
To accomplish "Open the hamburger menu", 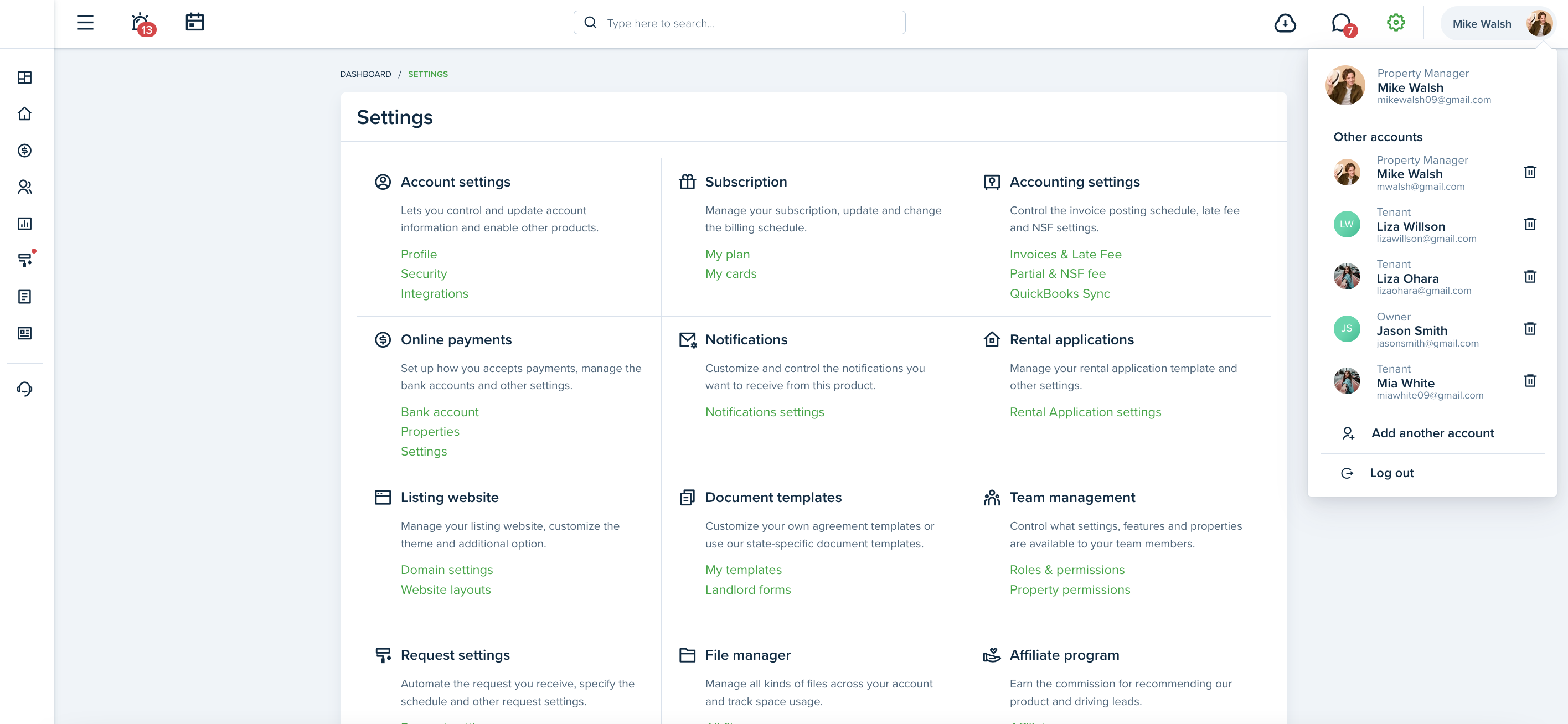I will [x=85, y=22].
